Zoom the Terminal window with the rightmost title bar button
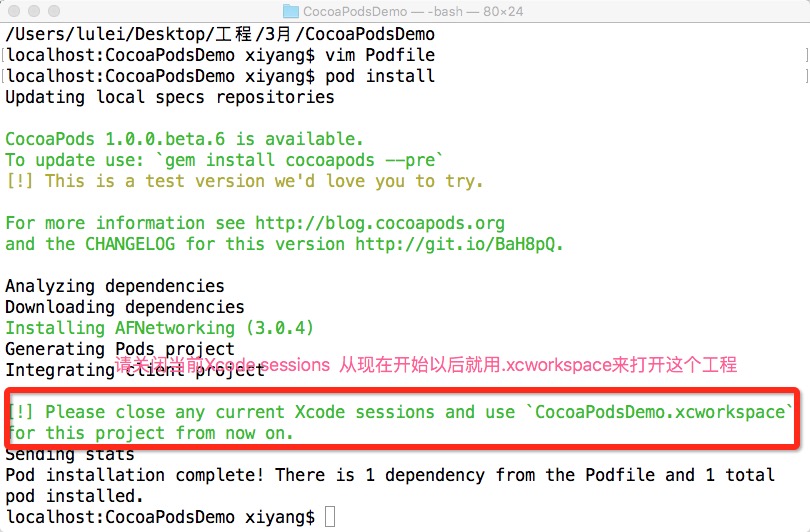This screenshot has width=810, height=532. tap(54, 11)
